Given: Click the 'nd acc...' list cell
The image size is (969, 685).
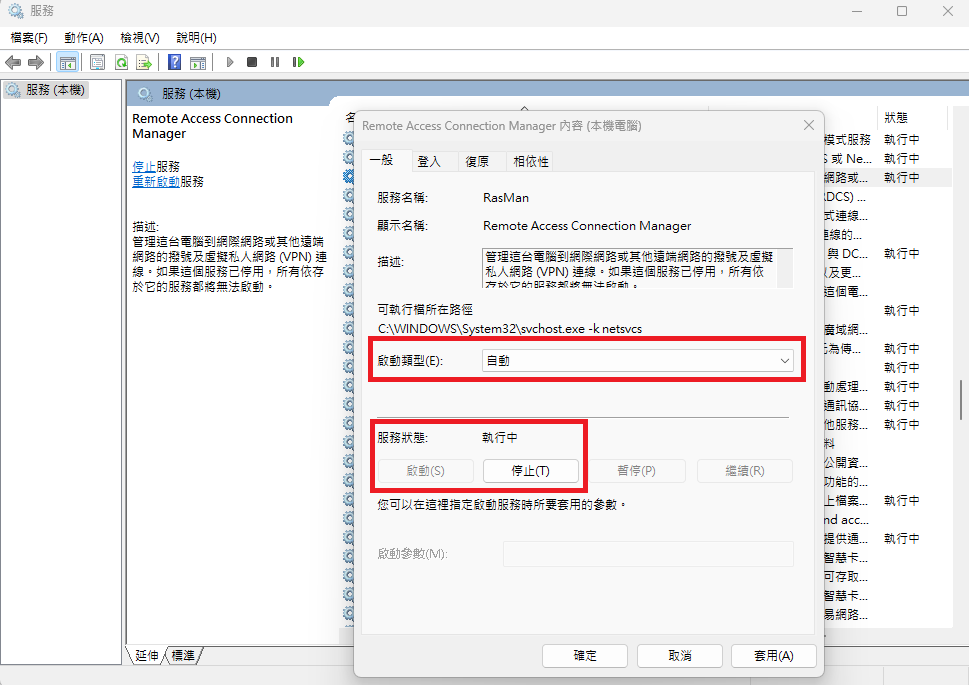Looking at the screenshot, I should tap(847, 520).
